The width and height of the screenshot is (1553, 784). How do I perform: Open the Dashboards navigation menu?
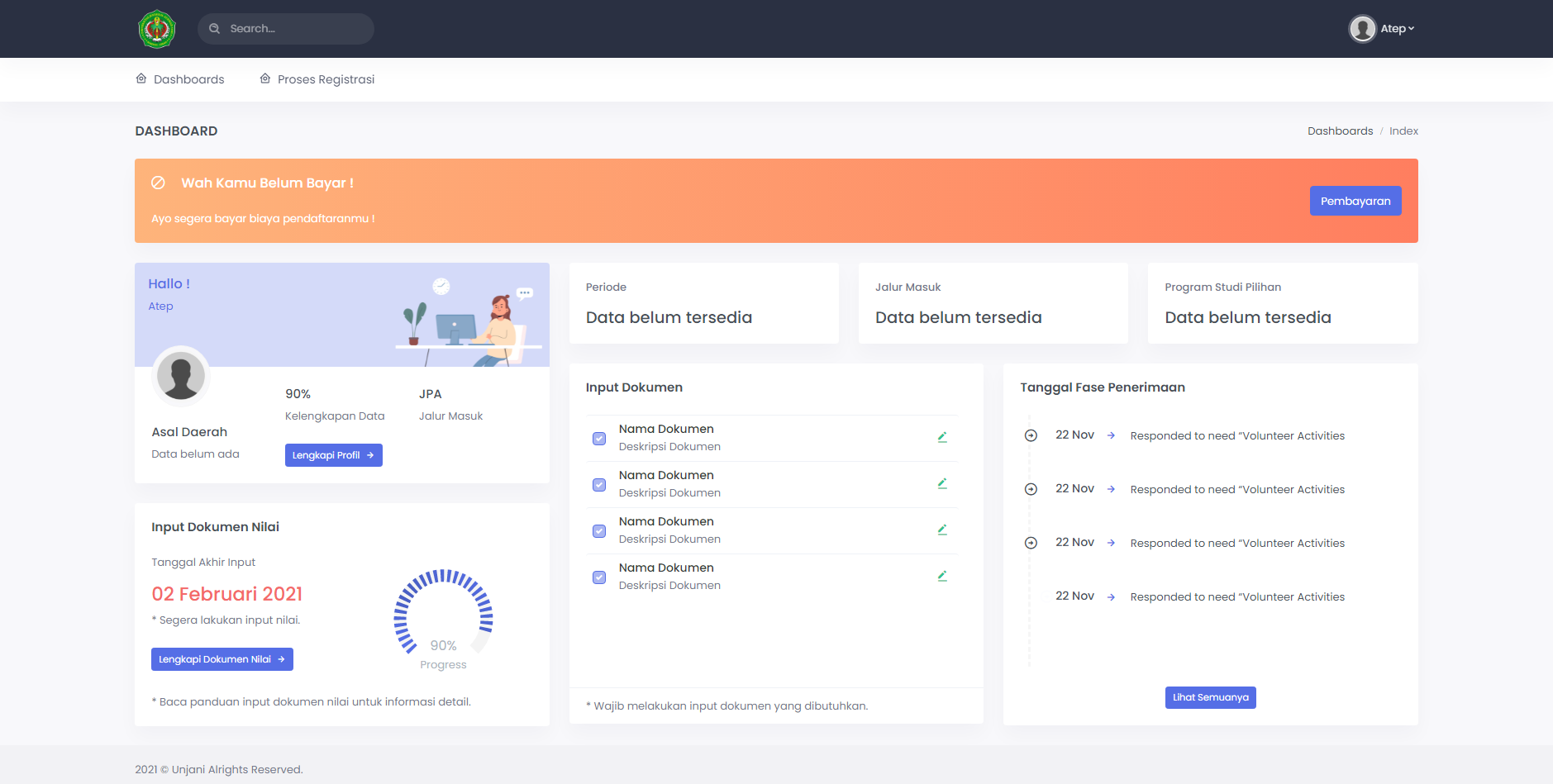pos(180,79)
